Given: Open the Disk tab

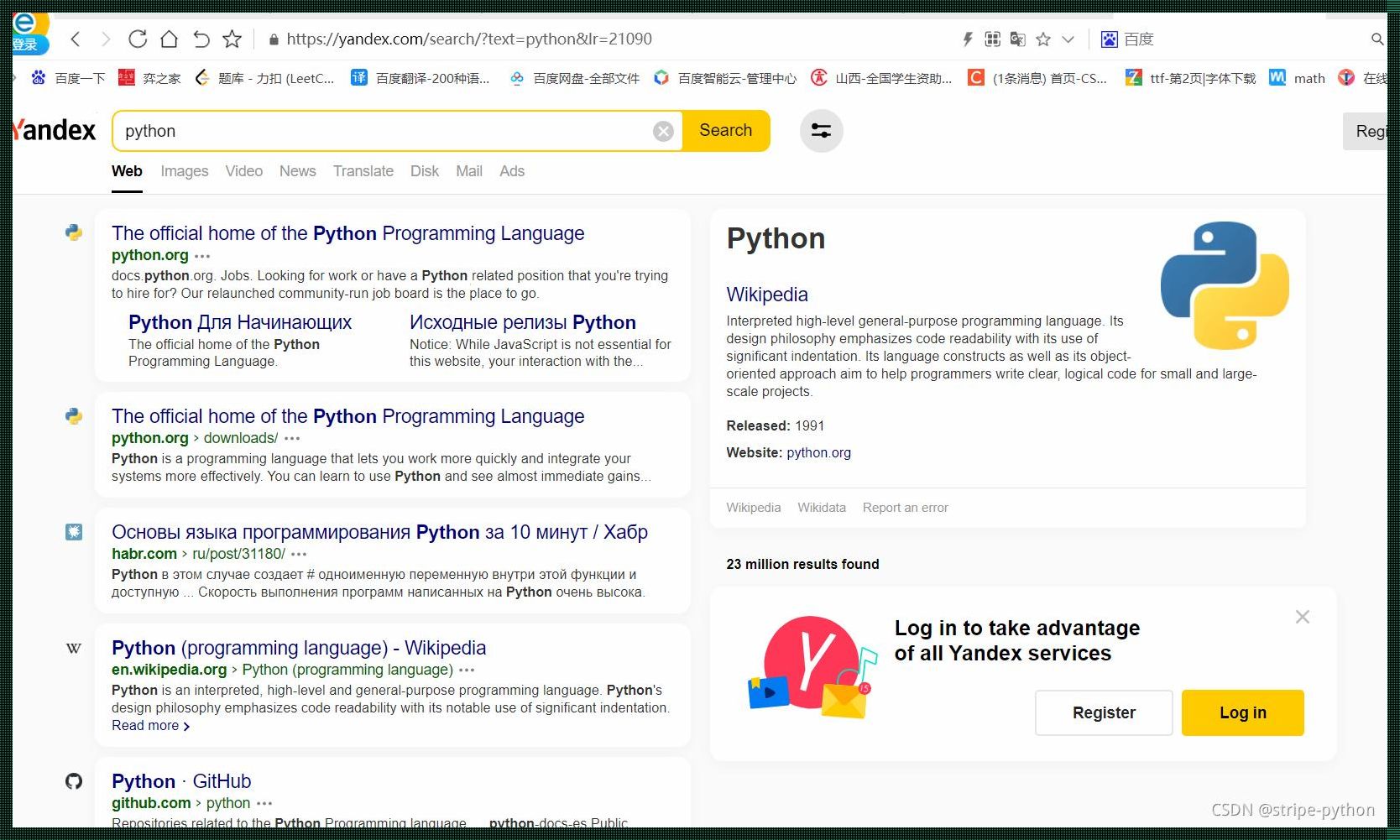Looking at the screenshot, I should point(425,171).
